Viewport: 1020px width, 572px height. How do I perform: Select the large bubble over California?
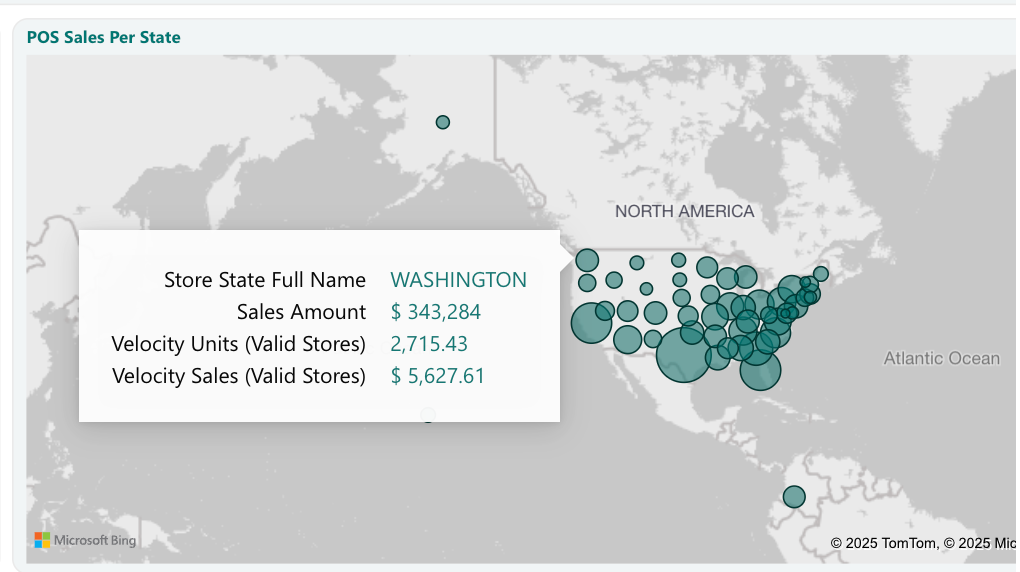point(591,323)
